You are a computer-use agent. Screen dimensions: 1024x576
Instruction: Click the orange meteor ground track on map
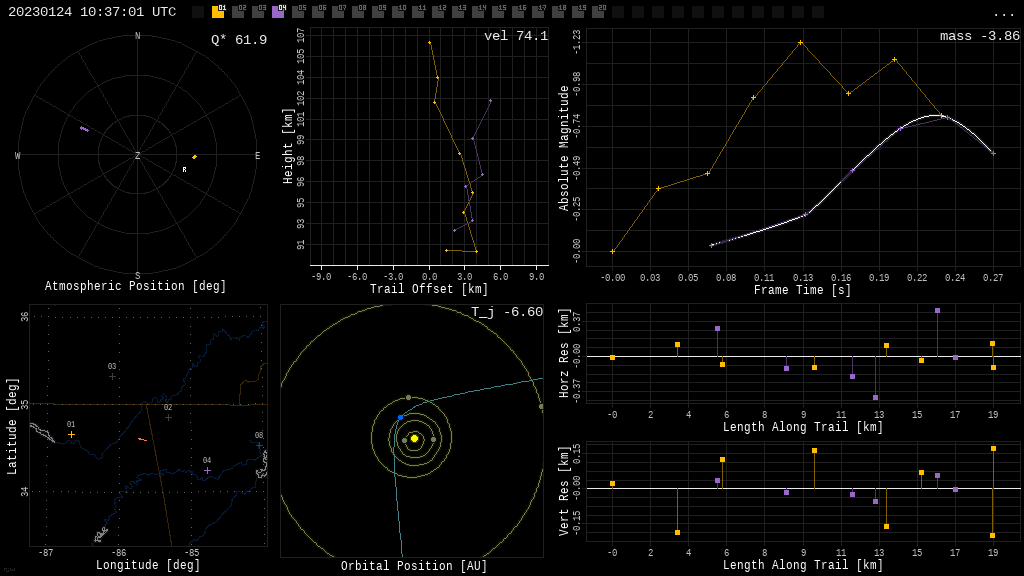click(x=142, y=440)
